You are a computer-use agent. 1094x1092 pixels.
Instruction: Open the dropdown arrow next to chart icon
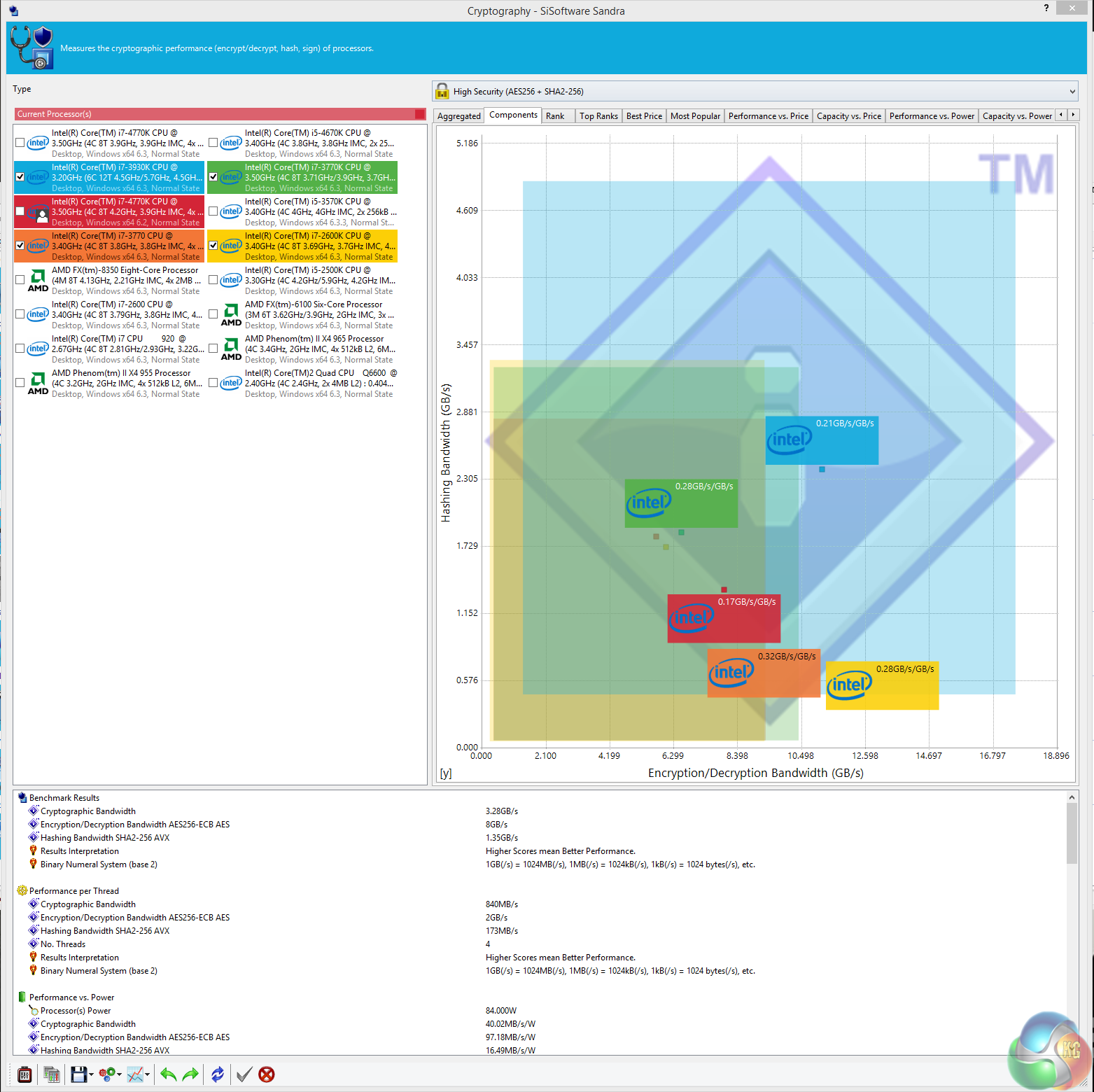pyautogui.click(x=148, y=1074)
